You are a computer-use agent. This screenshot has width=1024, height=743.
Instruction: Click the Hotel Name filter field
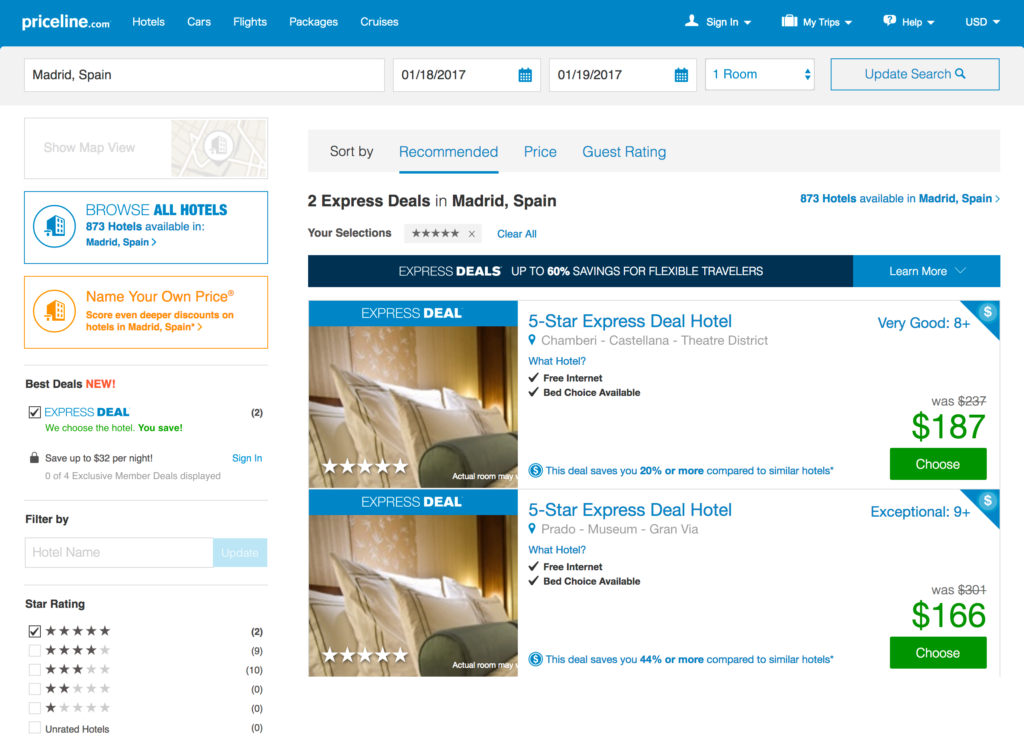[119, 552]
